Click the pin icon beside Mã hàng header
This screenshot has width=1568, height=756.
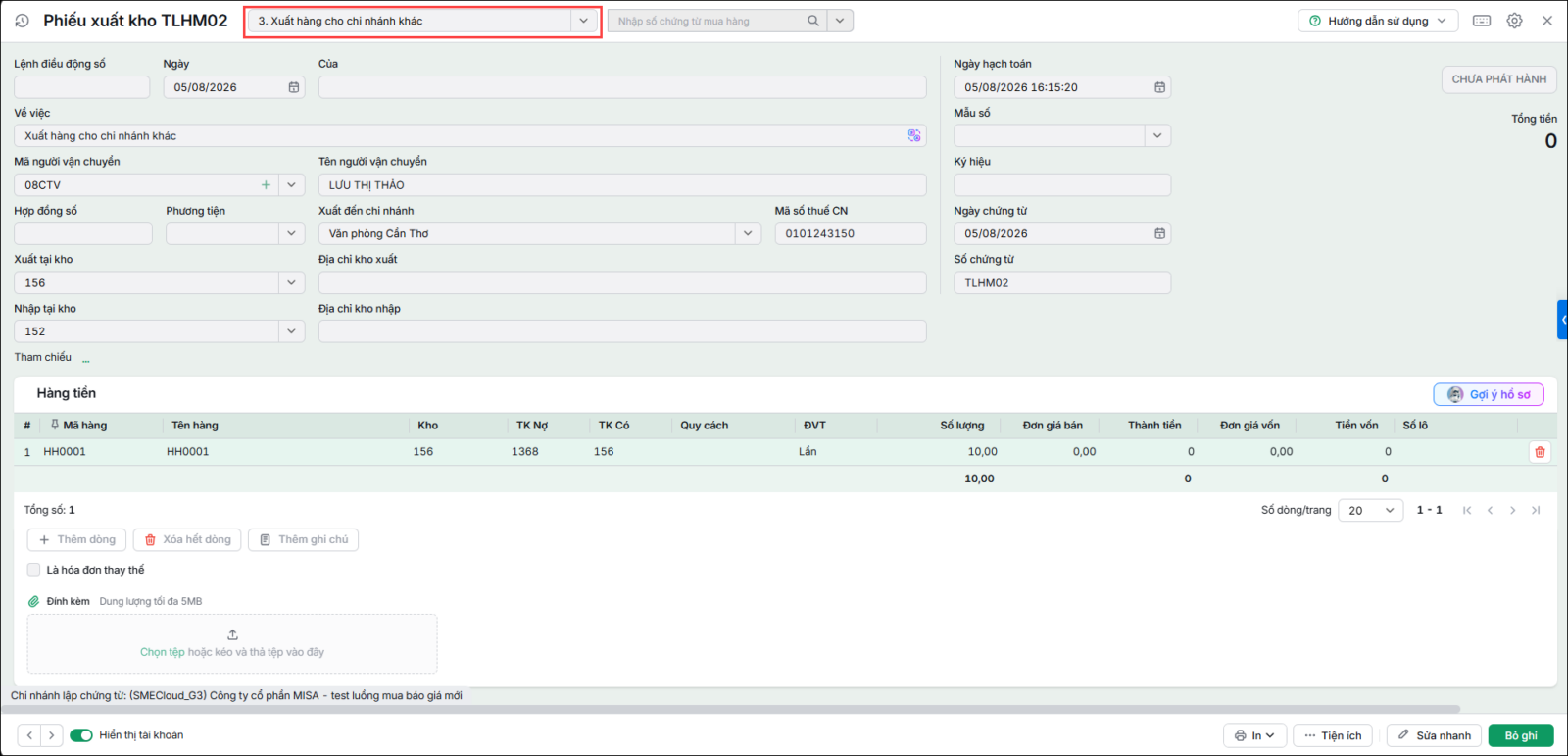pos(55,426)
